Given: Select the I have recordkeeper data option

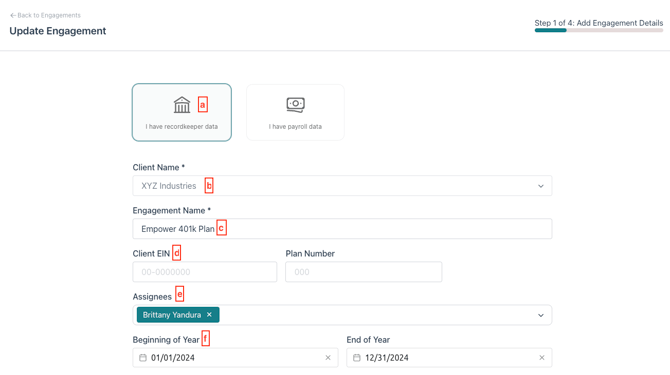Looking at the screenshot, I should point(182,112).
